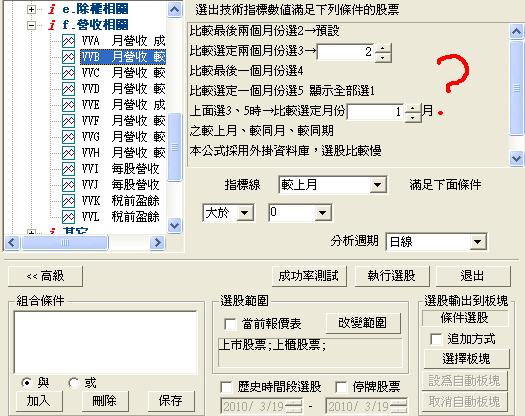Collapse the f.營收相關 tree node
525x416 pixels.
31,25
